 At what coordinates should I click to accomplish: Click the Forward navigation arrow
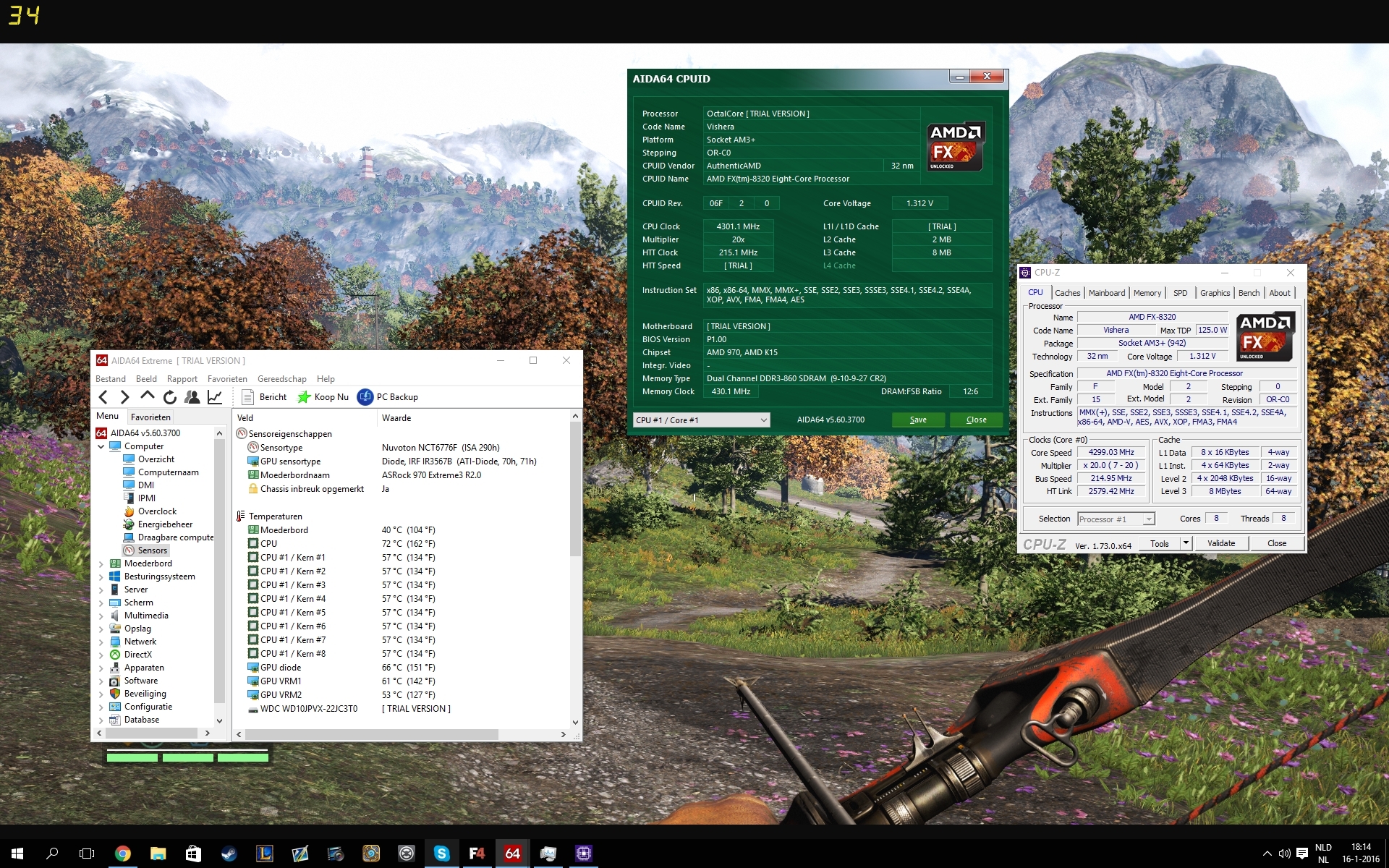(x=124, y=397)
